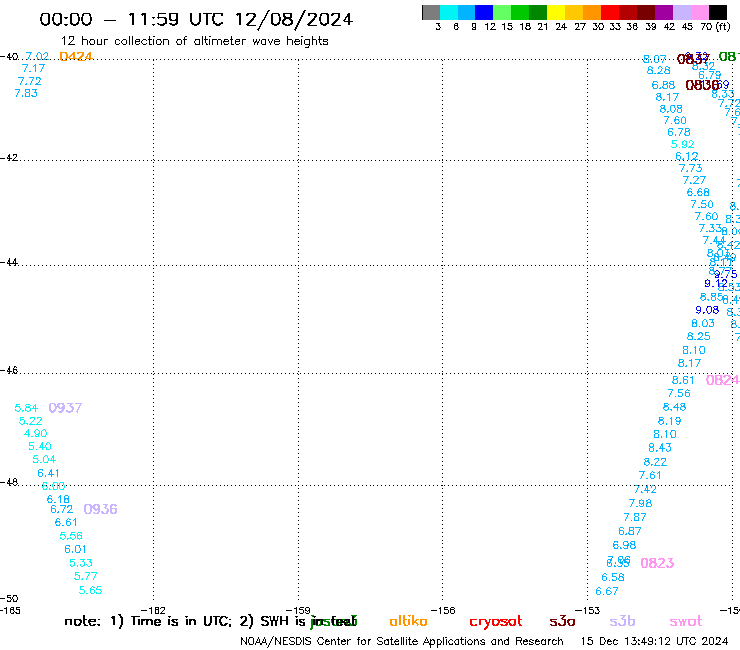The width and height of the screenshot is (740, 650).
Task: Click the 'cryosat' satellite legend label
Action: (x=496, y=622)
